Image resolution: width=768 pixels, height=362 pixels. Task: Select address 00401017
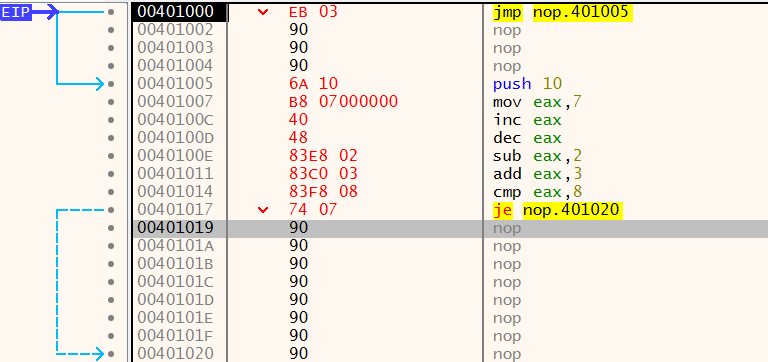pos(175,210)
